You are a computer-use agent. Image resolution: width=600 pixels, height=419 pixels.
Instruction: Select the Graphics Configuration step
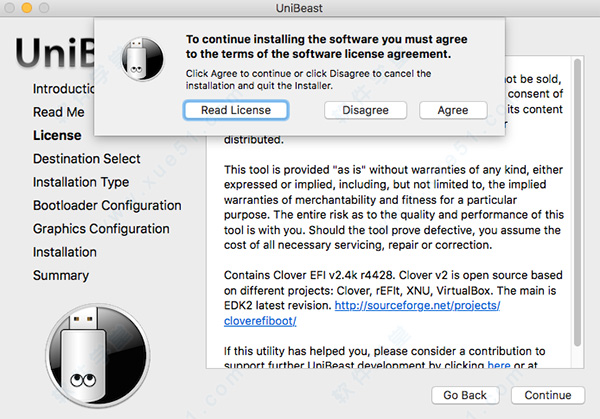101,229
